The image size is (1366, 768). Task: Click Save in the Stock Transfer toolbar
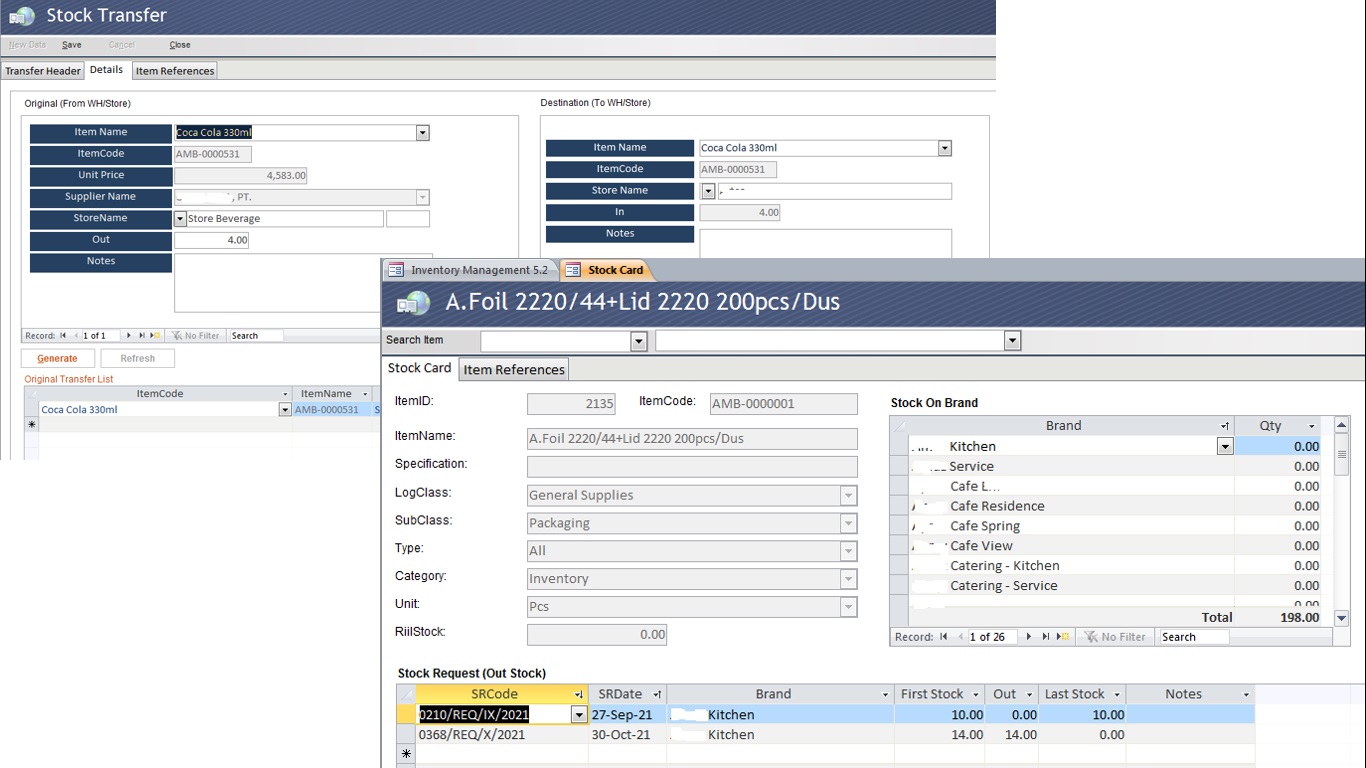point(72,45)
